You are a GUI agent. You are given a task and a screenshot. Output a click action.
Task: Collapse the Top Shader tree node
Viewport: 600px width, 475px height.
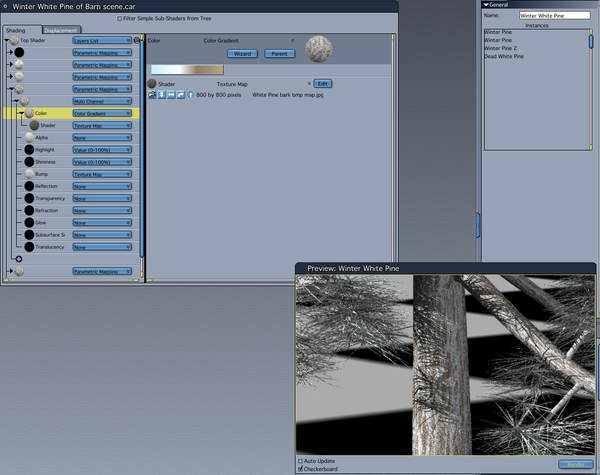click(x=7, y=40)
